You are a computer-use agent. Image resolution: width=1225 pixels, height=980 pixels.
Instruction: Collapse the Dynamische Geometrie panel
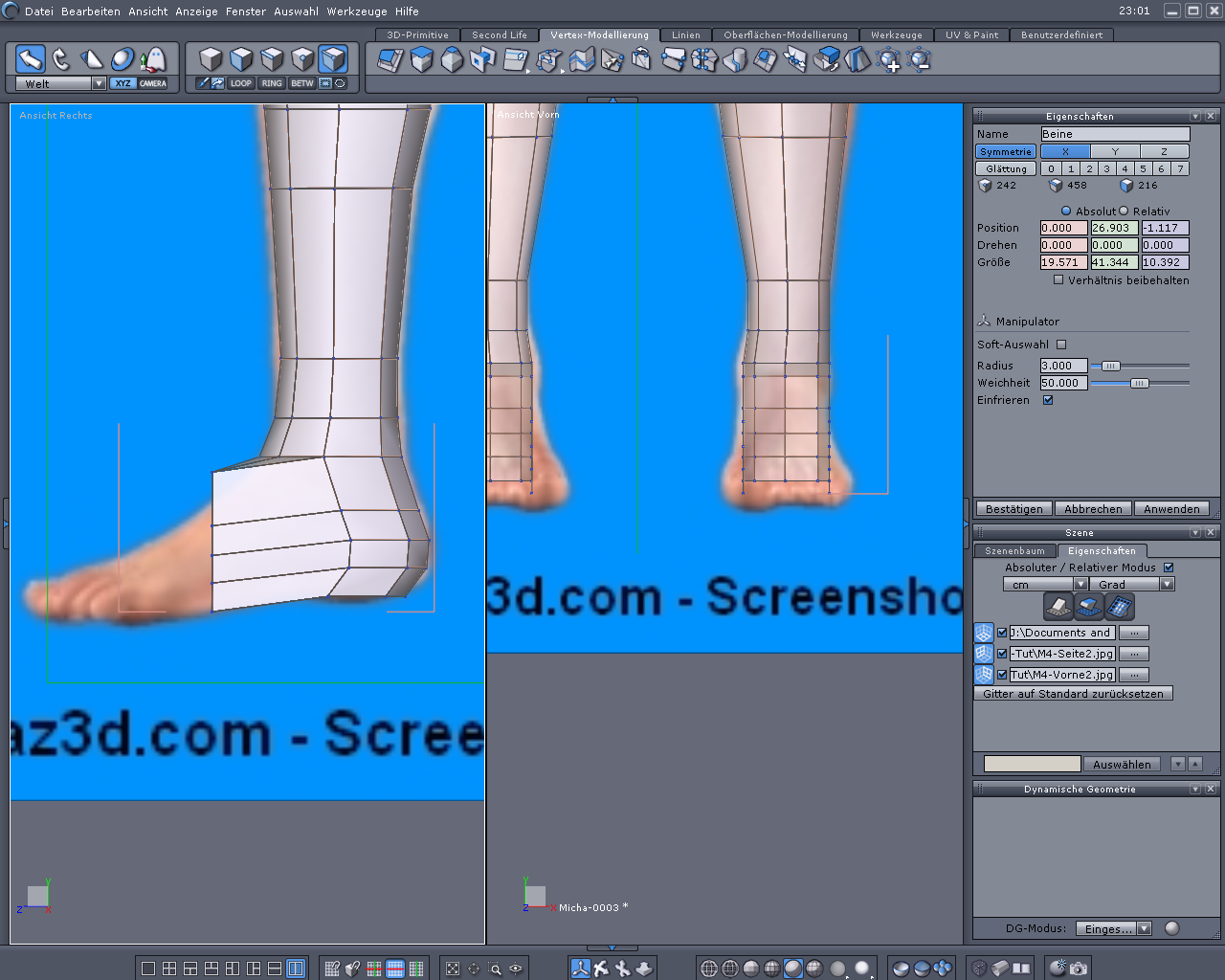(1195, 789)
